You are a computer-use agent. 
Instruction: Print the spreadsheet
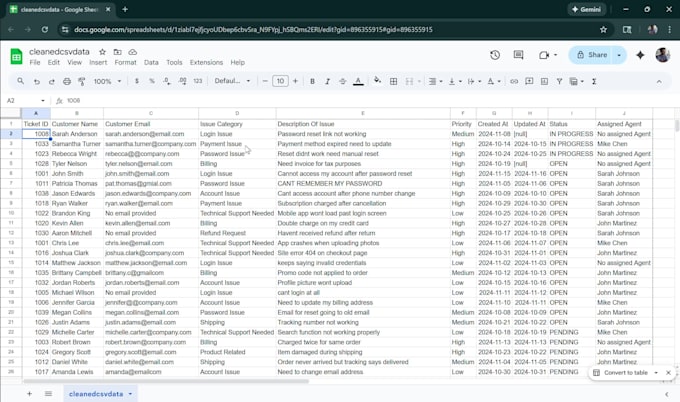(67, 81)
